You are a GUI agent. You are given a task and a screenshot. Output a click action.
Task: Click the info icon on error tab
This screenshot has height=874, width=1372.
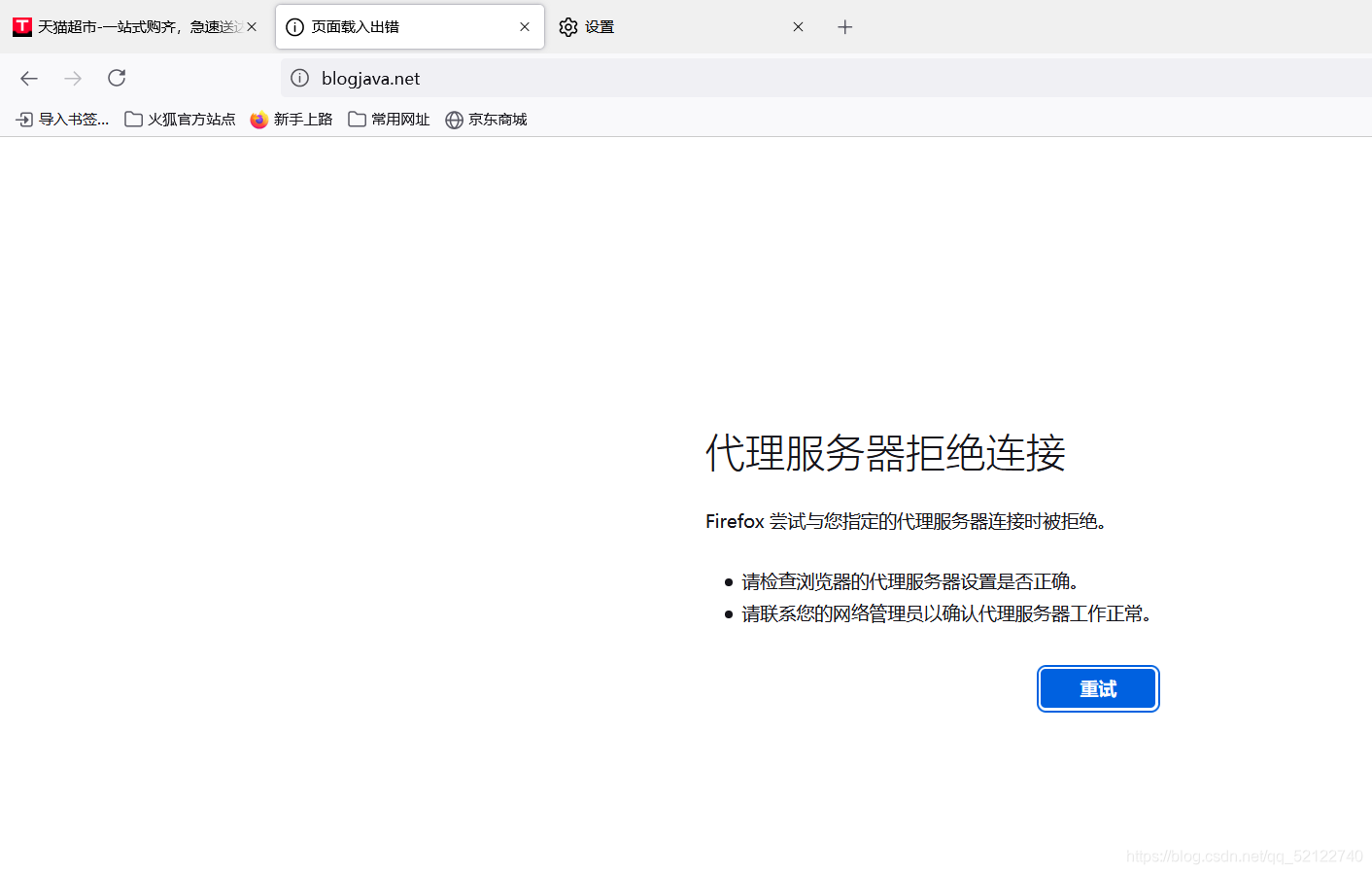coord(295,27)
